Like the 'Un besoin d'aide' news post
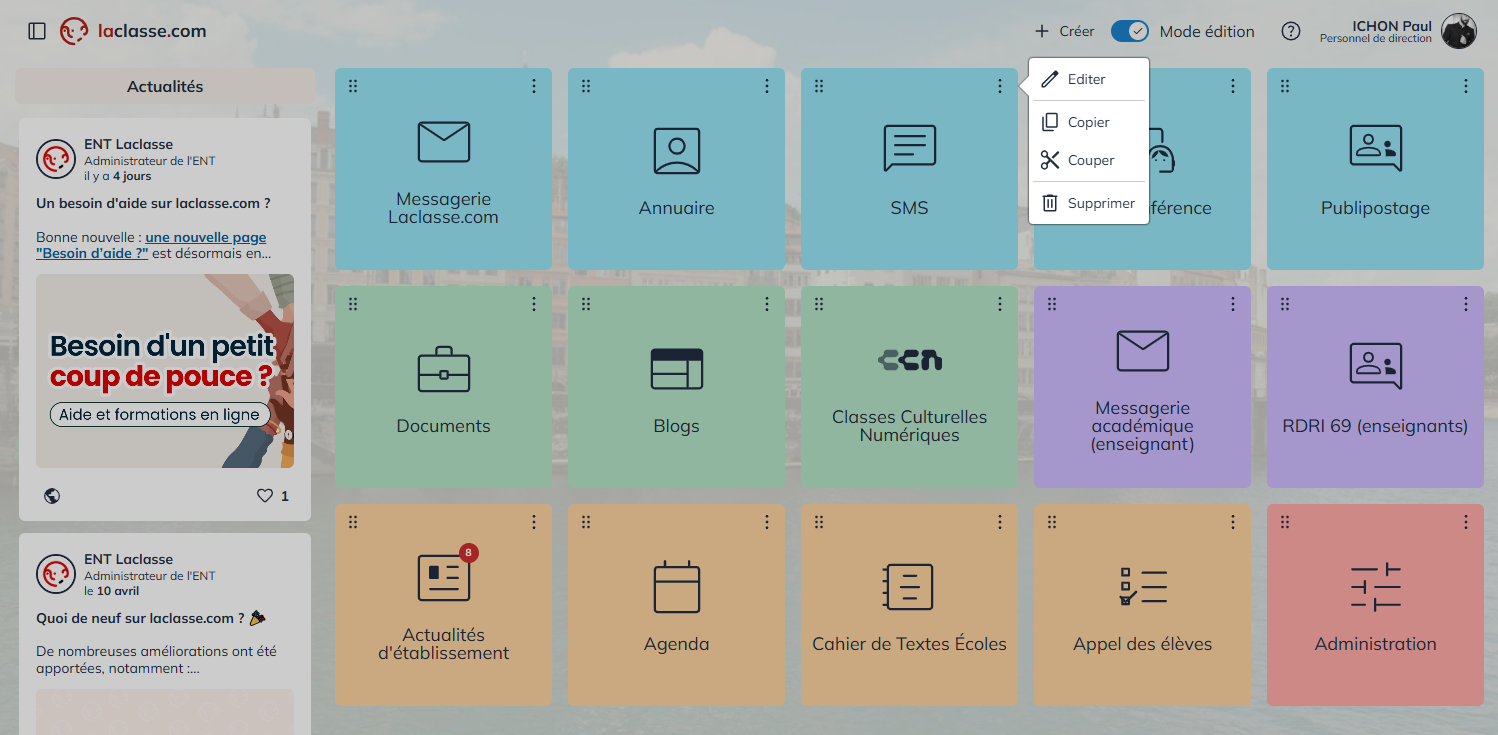 265,495
